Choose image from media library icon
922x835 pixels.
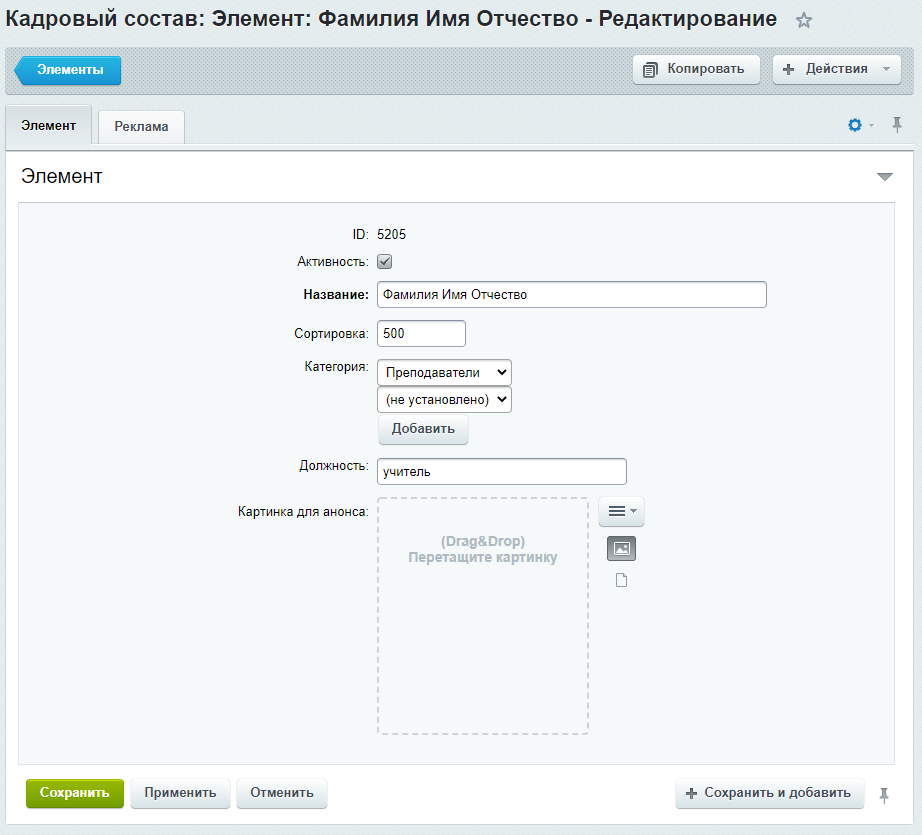coord(622,549)
